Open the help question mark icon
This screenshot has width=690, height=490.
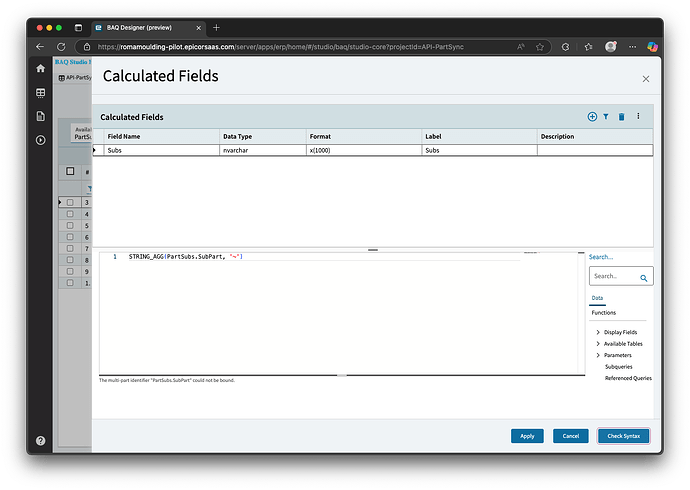pos(40,441)
